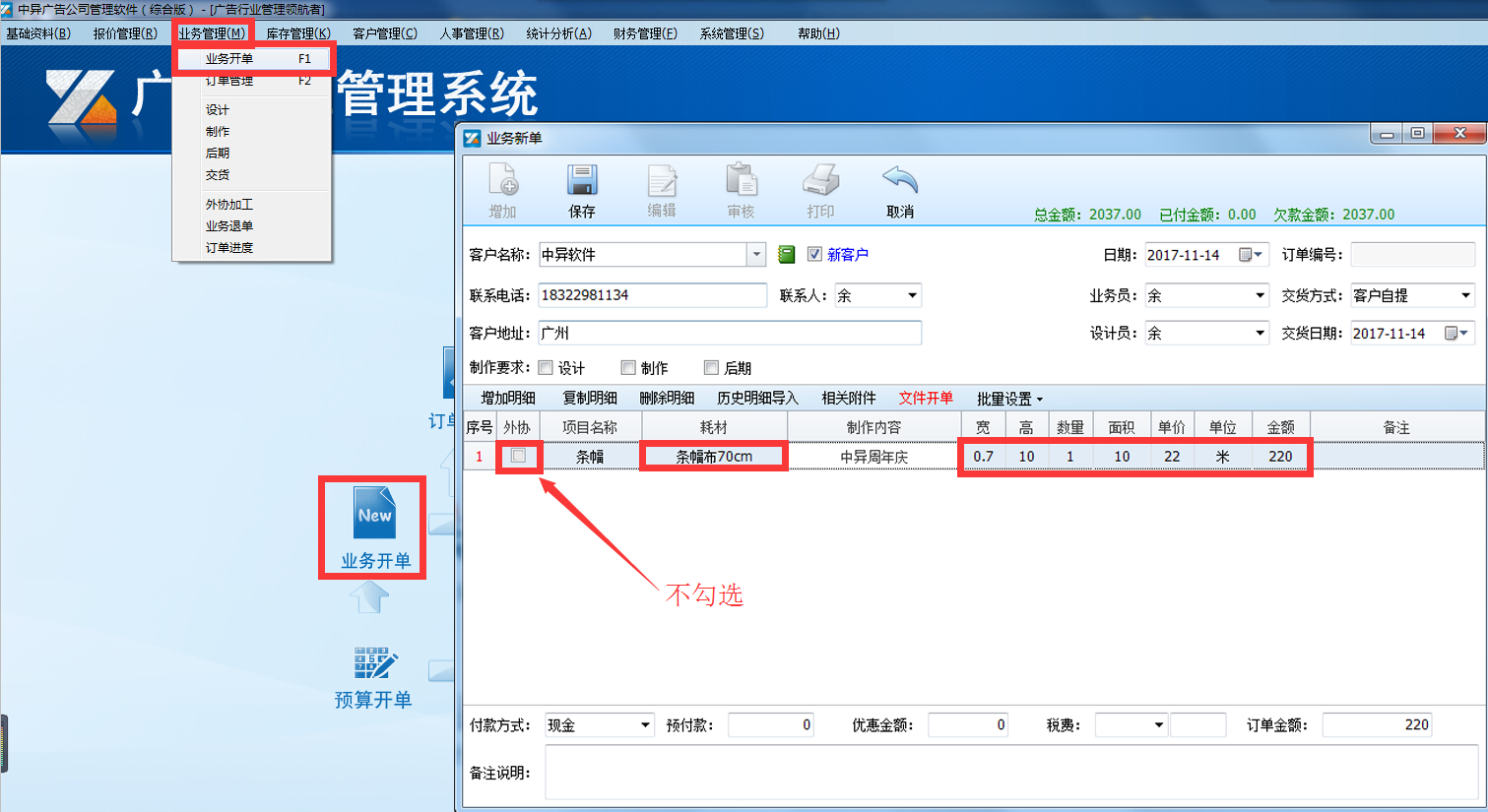Click the 联系电话 input field
The image size is (1488, 812).
point(652,295)
